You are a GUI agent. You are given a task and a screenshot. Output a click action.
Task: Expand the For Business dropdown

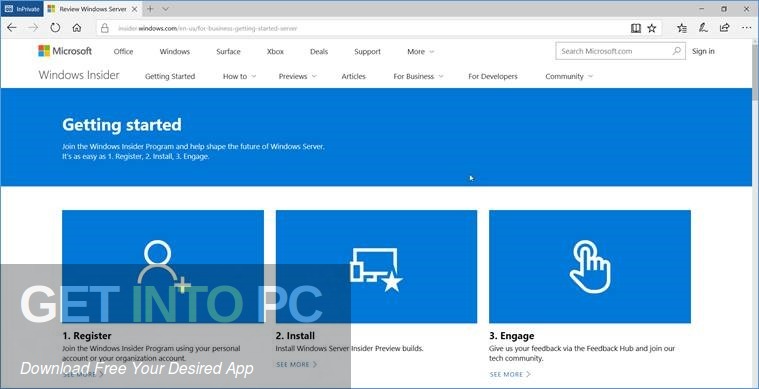coord(418,76)
